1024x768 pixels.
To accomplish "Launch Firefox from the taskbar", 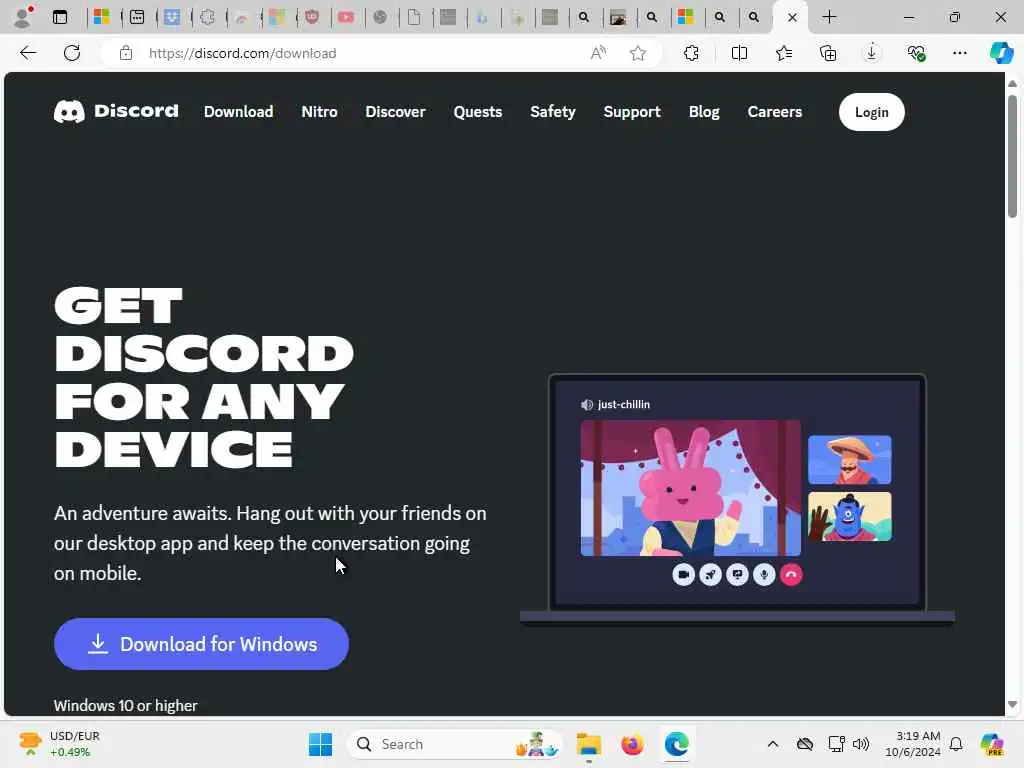I will [x=632, y=744].
